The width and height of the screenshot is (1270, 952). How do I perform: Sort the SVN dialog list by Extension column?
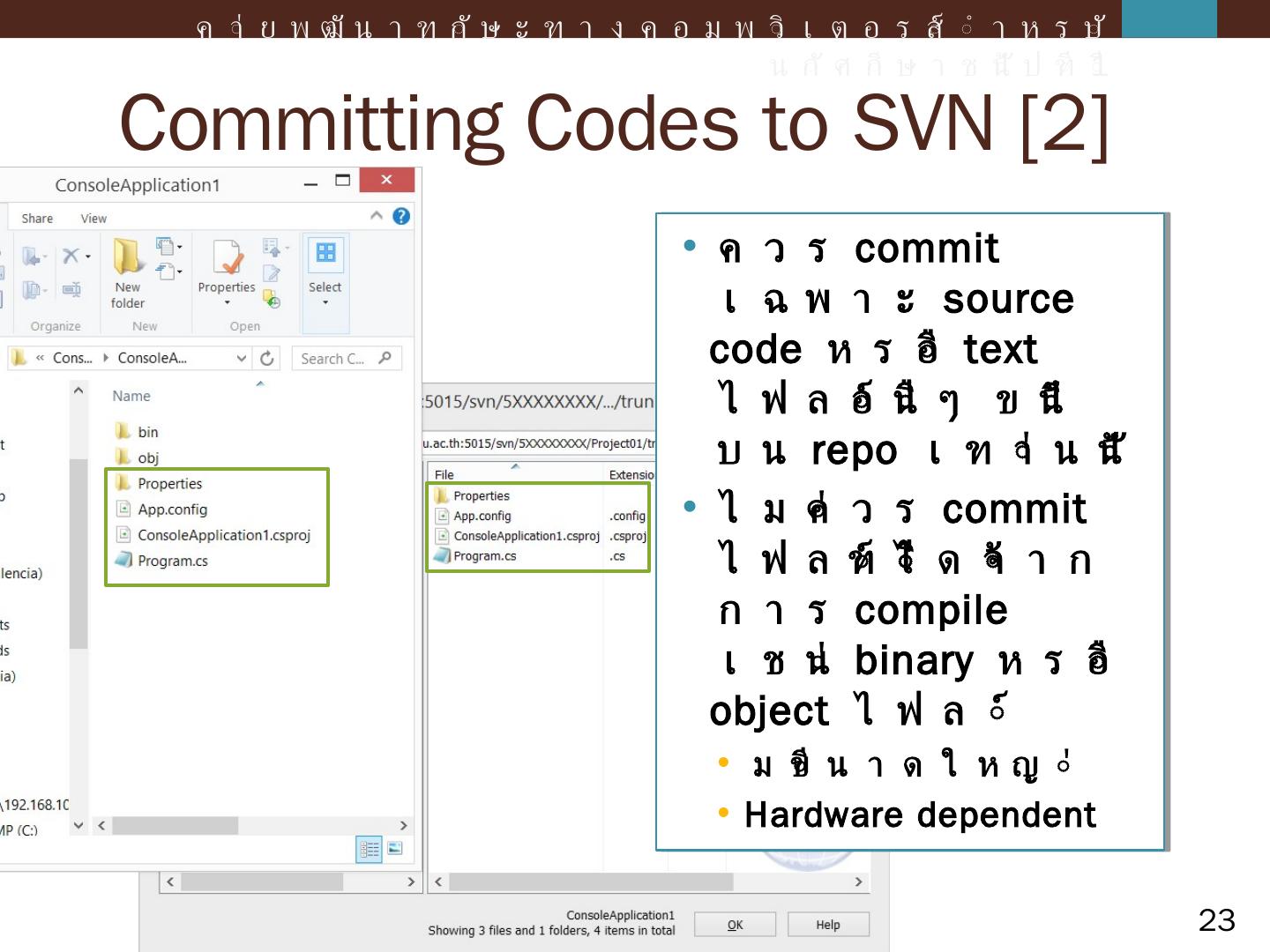coord(631,474)
